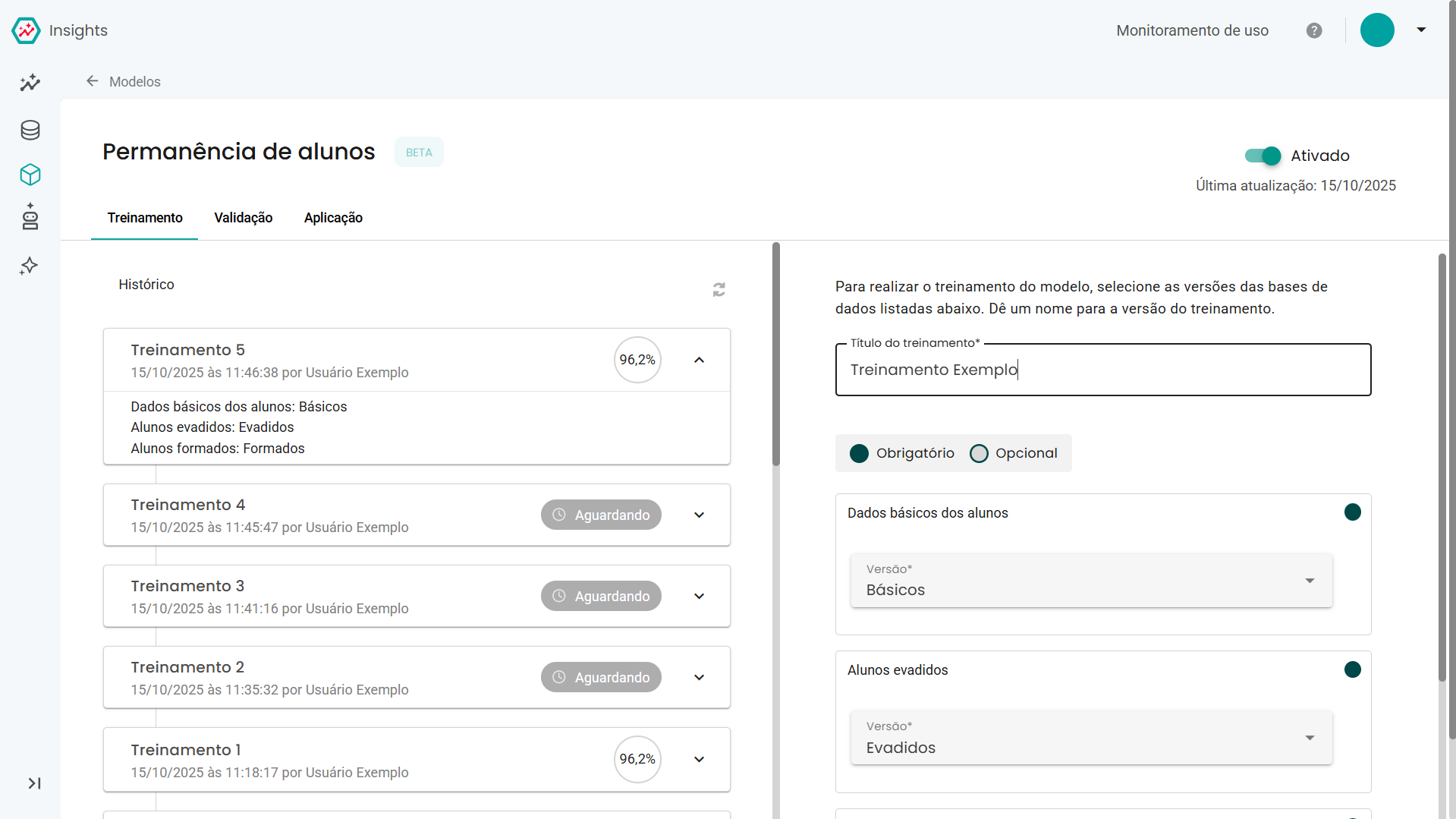Click Aguardando status on Treinamento 2

coord(601,677)
